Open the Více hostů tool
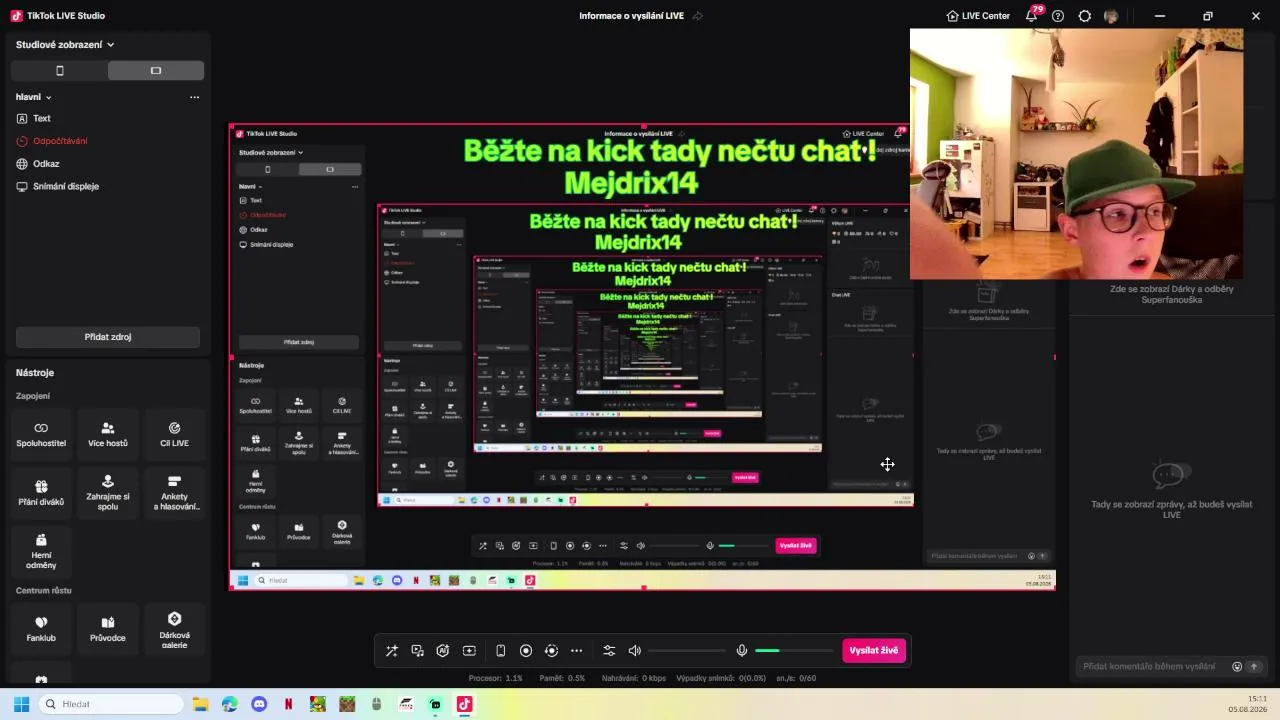The width and height of the screenshot is (1280, 720). pyautogui.click(x=108, y=435)
